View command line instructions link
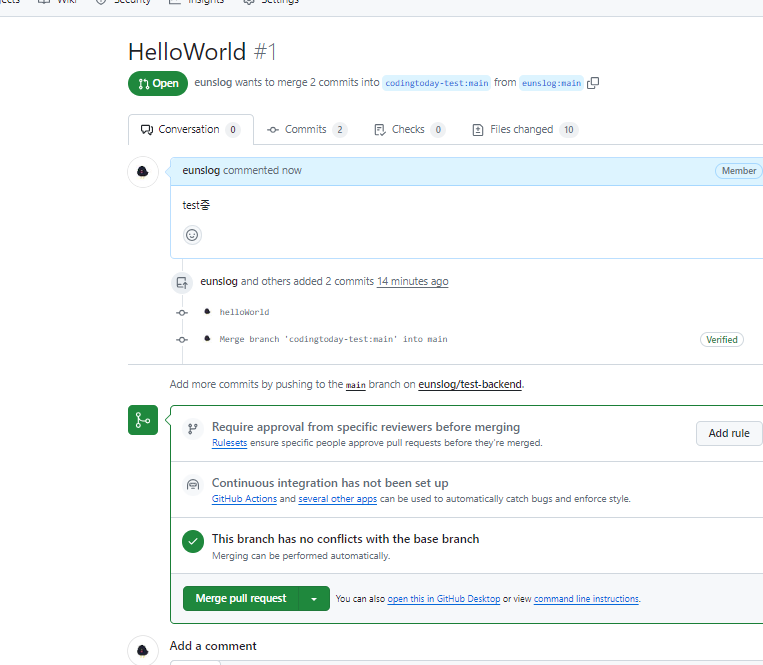Screen dimensions: 763x665 click(586, 599)
